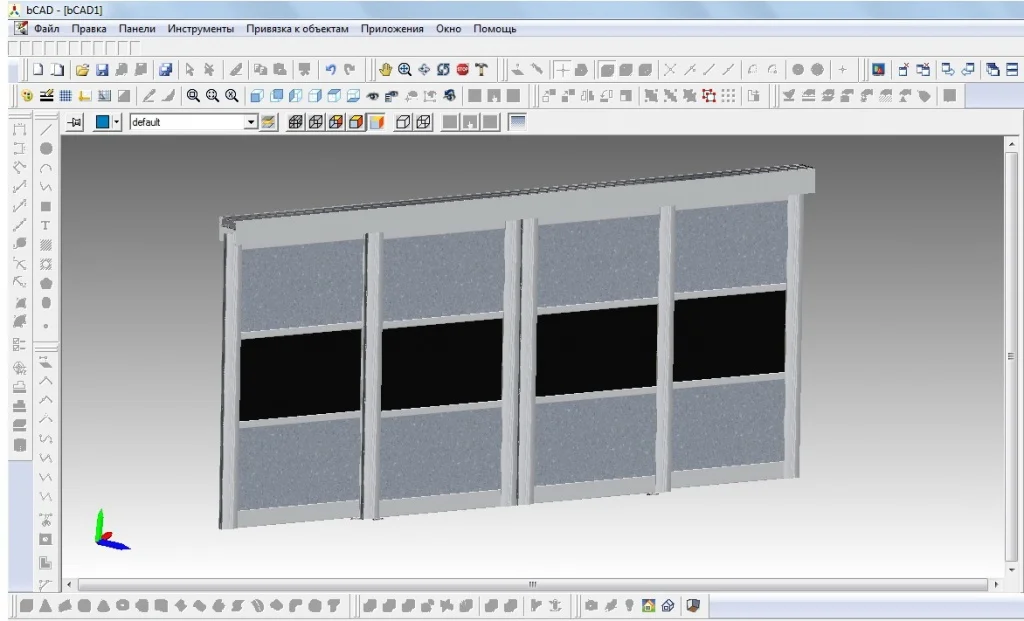Open the 'default' layer combo box
This screenshot has width=1024, height=621.
(193, 122)
